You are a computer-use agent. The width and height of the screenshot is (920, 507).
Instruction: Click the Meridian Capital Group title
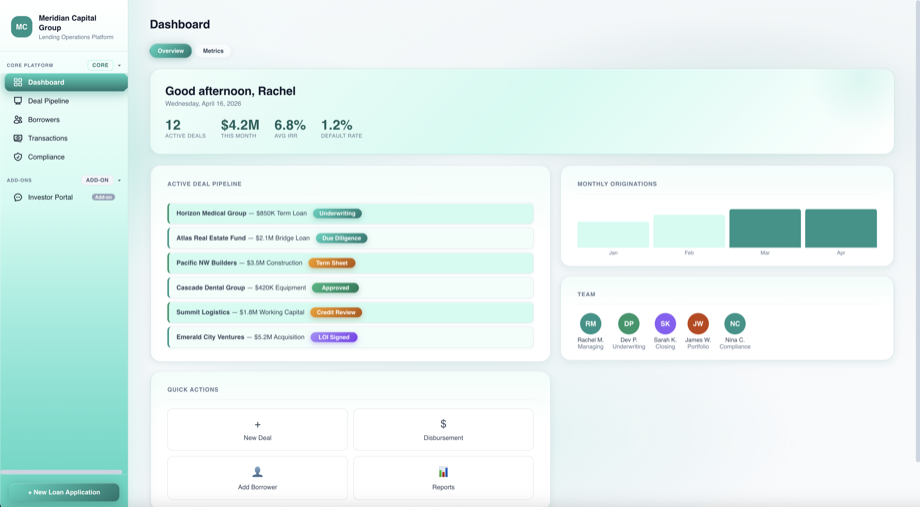pos(67,23)
